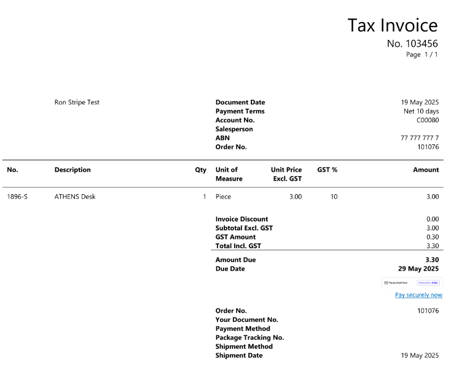Screen dimensions: 451x374
Task: Select the Shipment Date value at bottom
Action: point(420,356)
